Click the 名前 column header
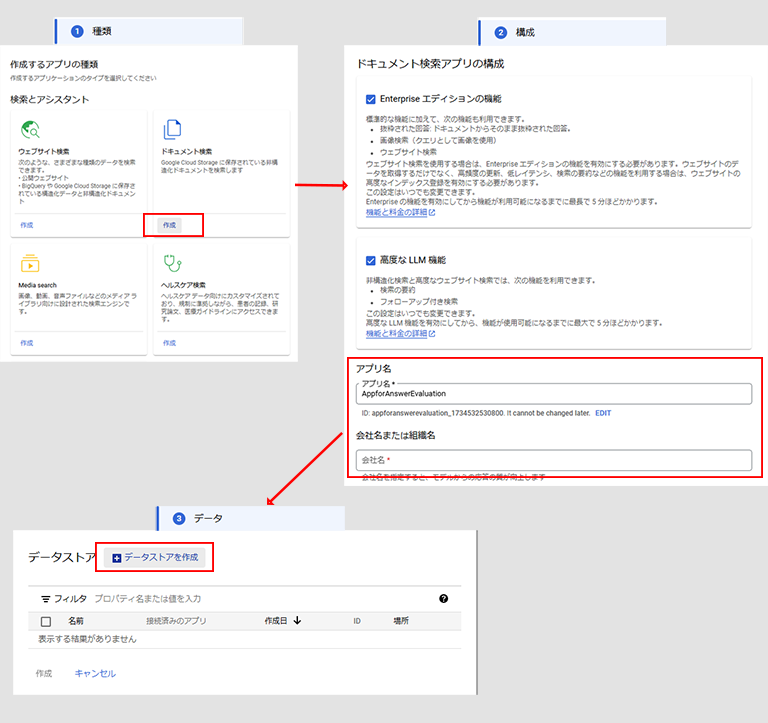This screenshot has height=723, width=768. 76,621
